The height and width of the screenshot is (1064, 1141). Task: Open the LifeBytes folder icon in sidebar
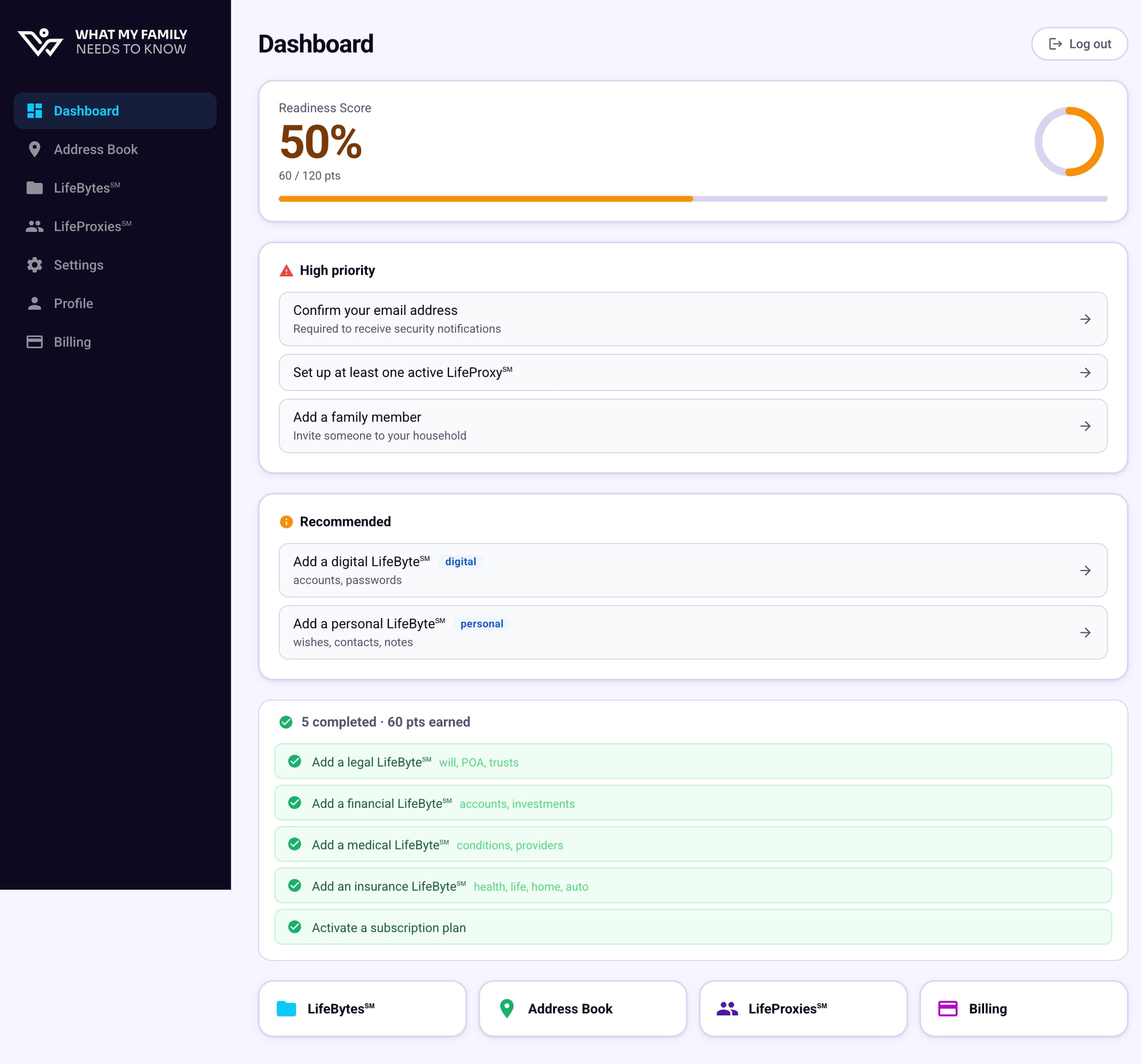tap(34, 187)
